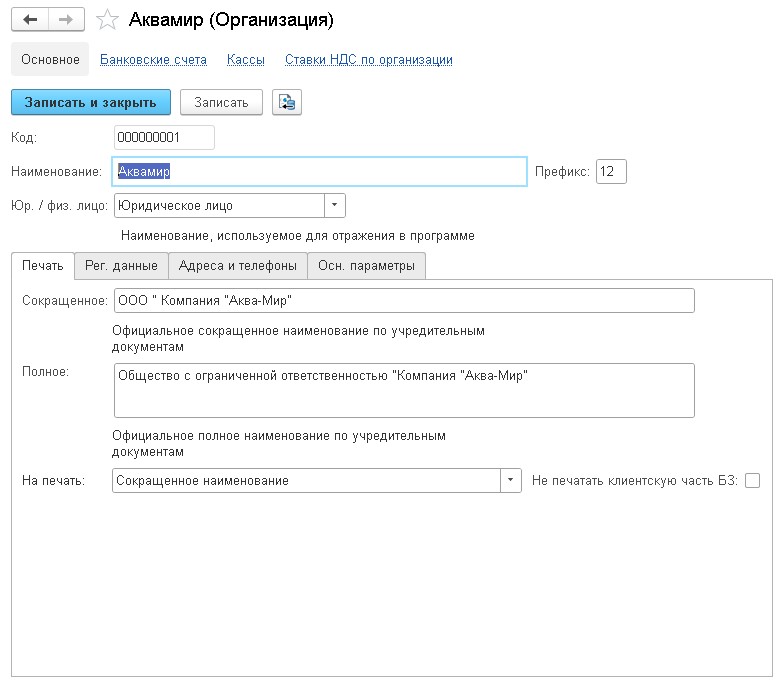Select the Печать tab
780x688 pixels.
[x=43, y=265]
